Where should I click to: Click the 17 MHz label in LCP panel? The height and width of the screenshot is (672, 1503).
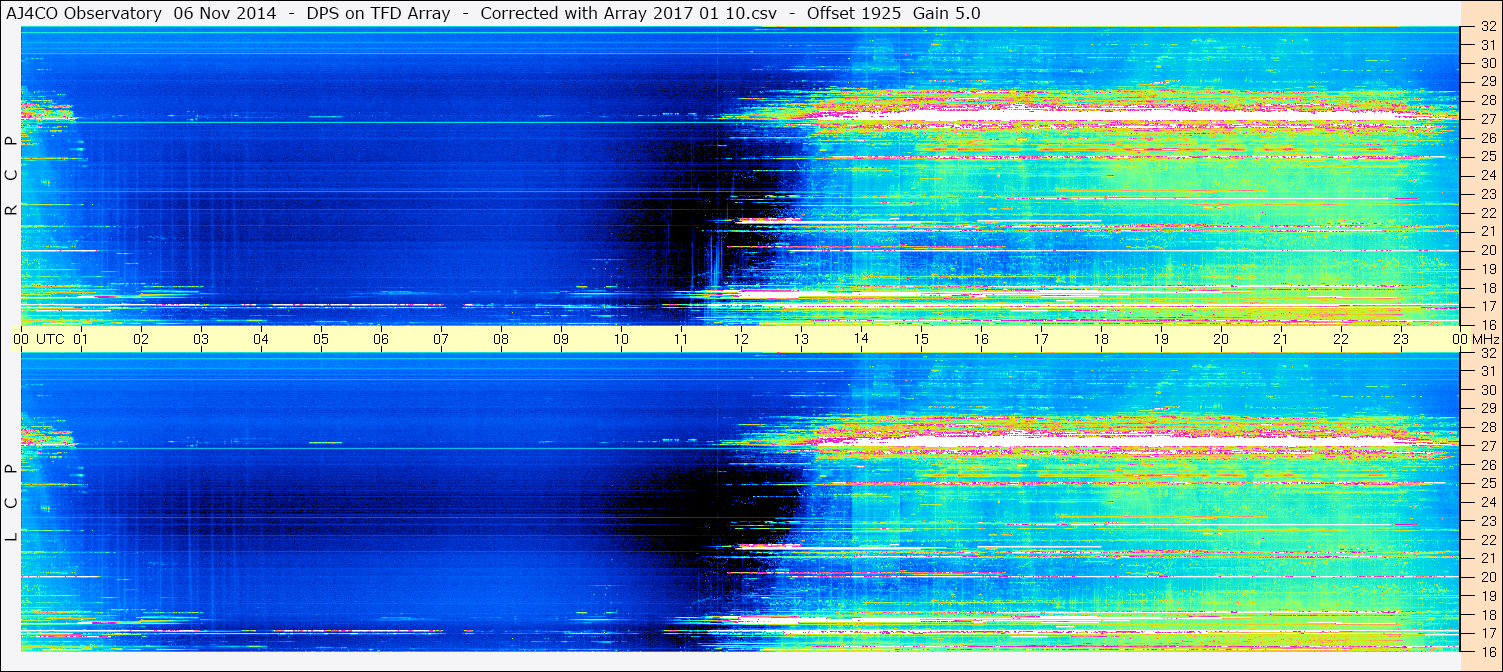1487,633
